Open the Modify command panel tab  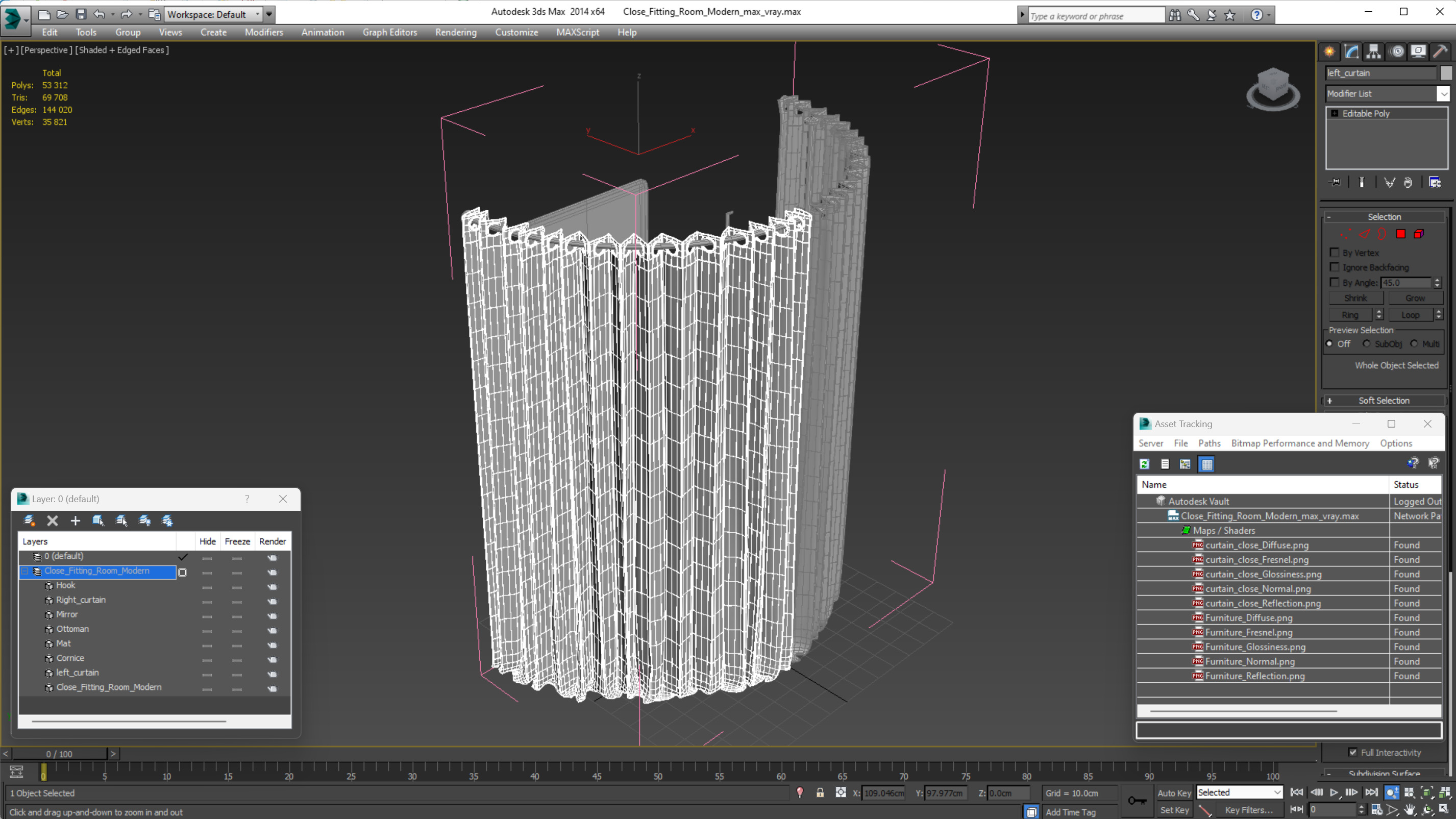point(1351,52)
